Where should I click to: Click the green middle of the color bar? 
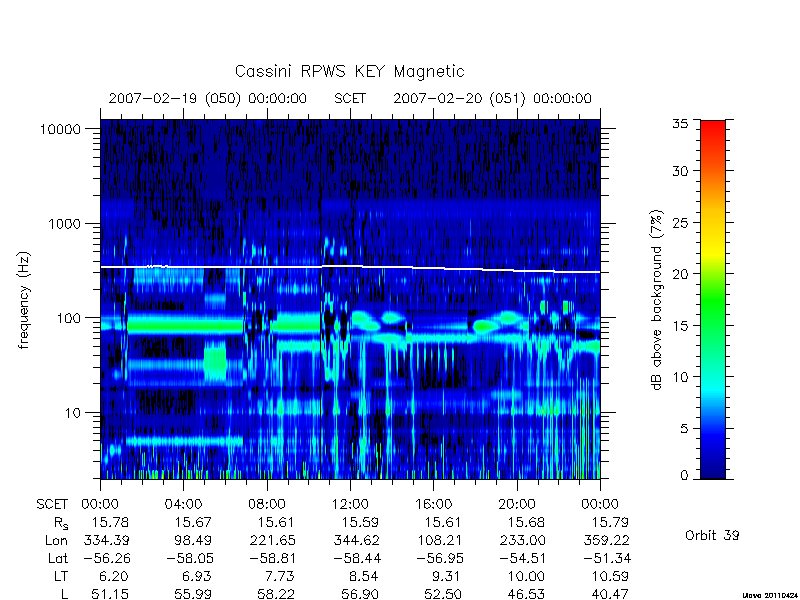point(713,300)
